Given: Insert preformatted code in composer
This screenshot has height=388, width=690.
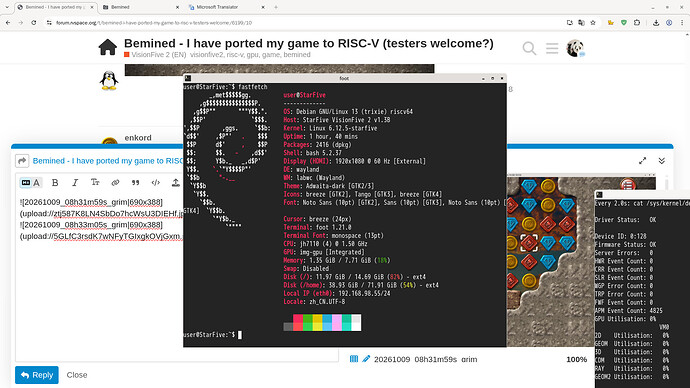Looking at the screenshot, I should (x=155, y=183).
